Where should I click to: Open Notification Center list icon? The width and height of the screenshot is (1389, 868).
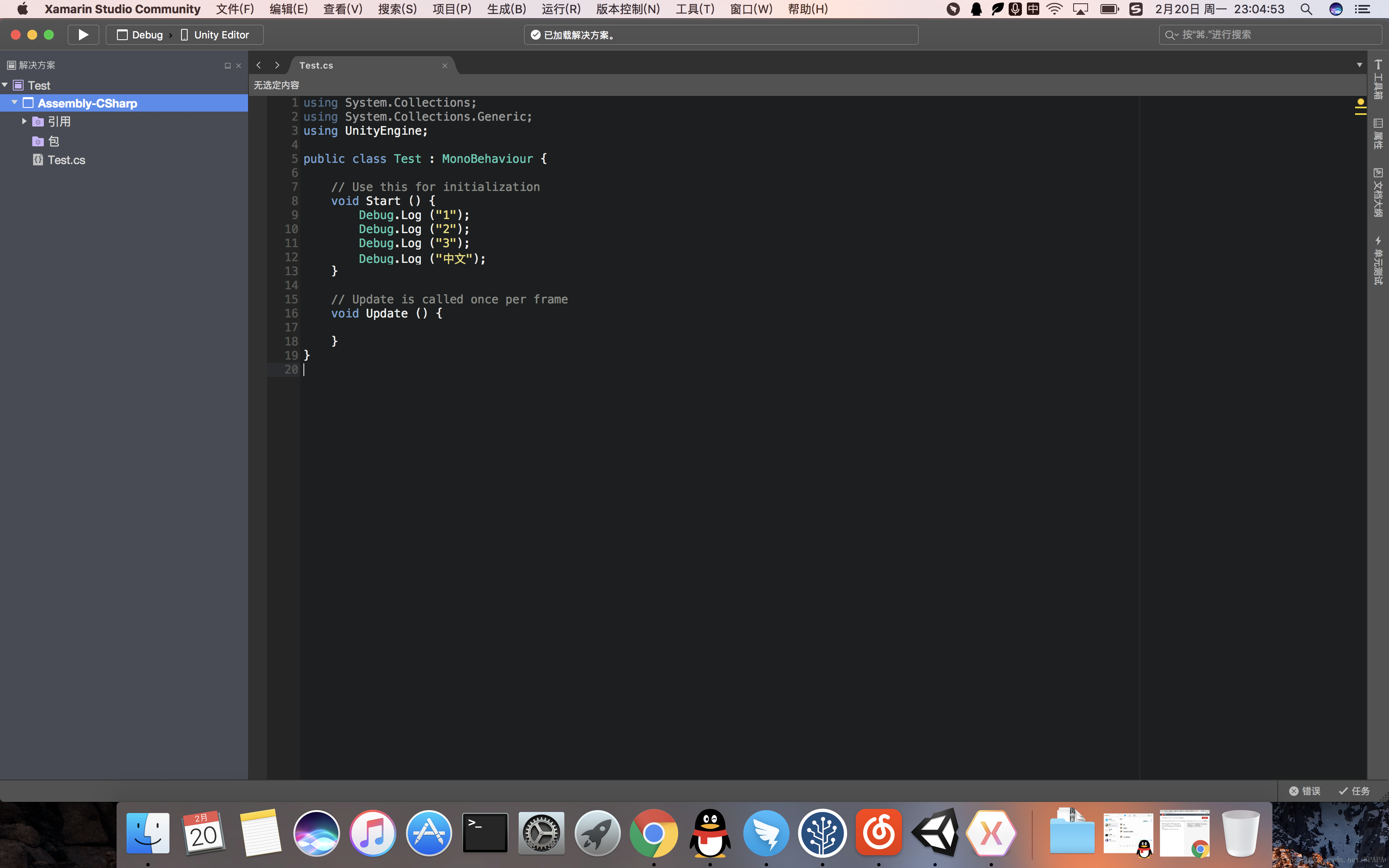click(x=1363, y=9)
